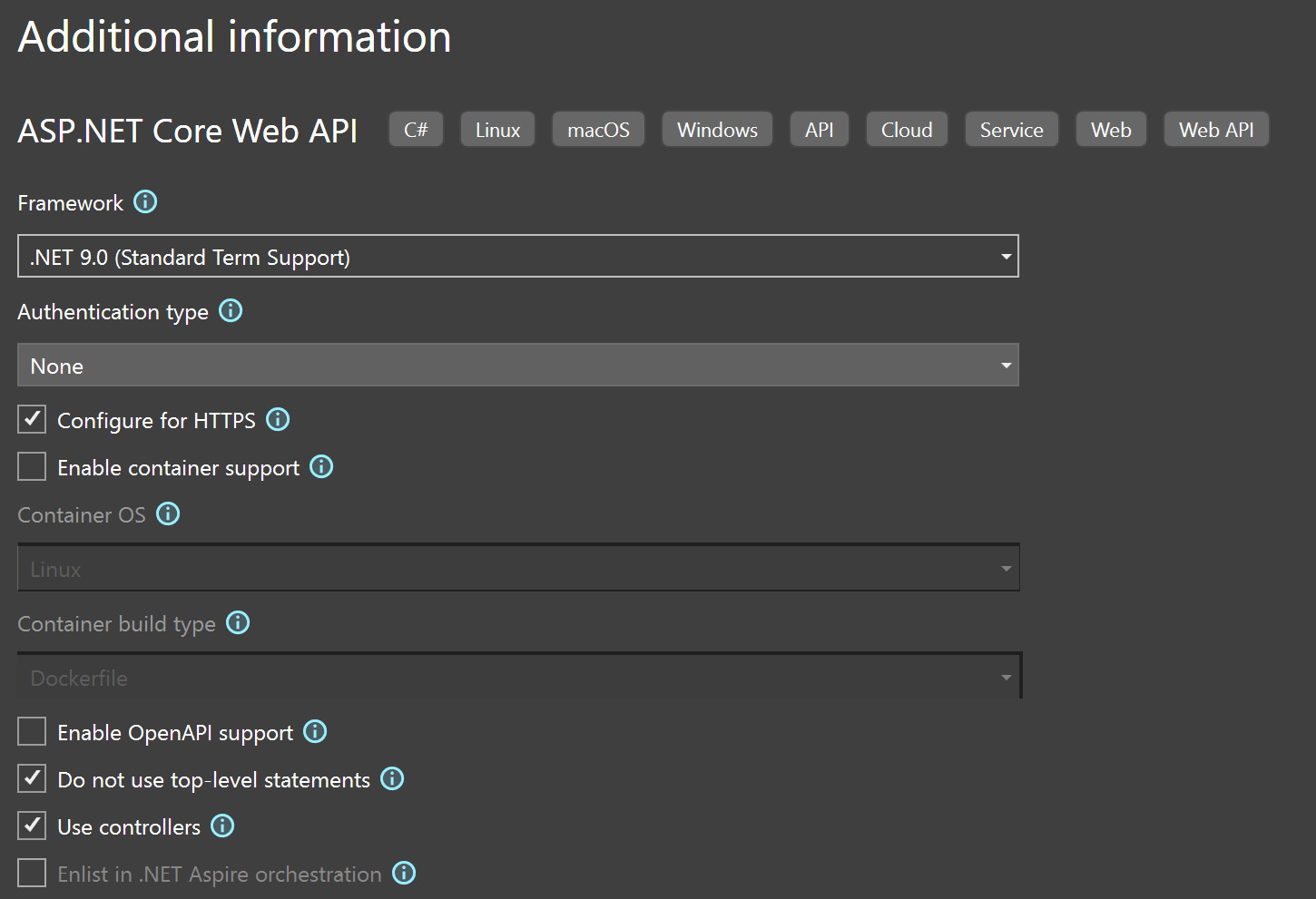The height and width of the screenshot is (899, 1316).
Task: Click the Linux tag
Action: tap(497, 130)
